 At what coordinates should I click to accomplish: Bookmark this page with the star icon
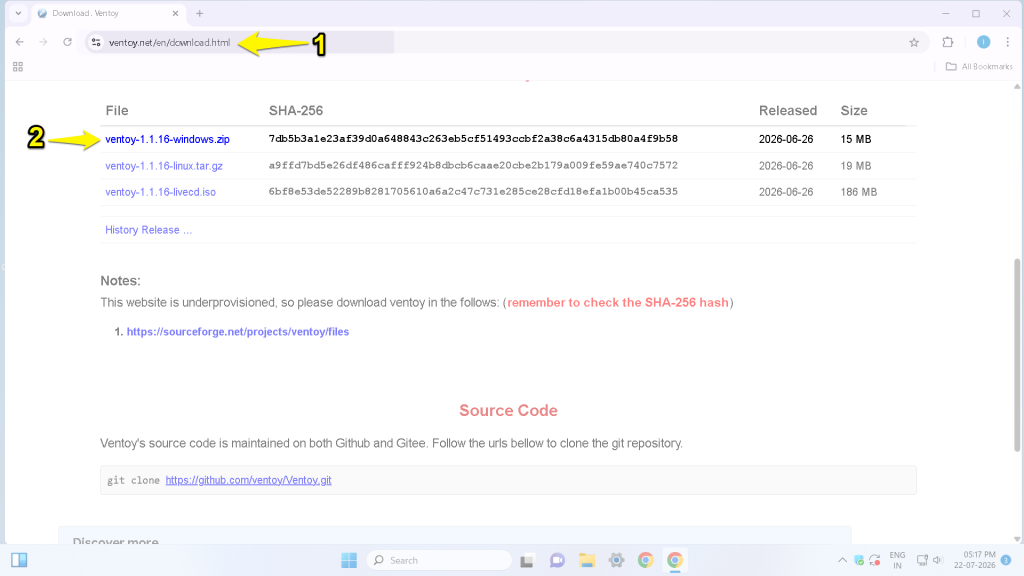914,42
